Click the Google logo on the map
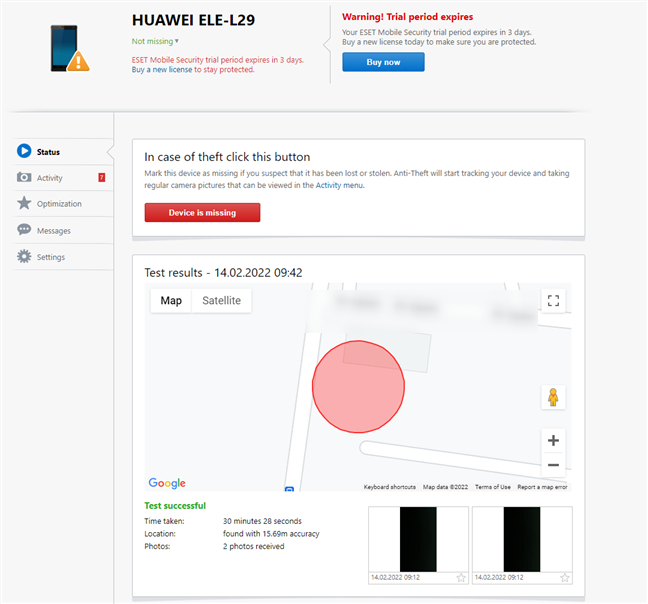Viewport: 648px width, 604px height. coord(167,483)
